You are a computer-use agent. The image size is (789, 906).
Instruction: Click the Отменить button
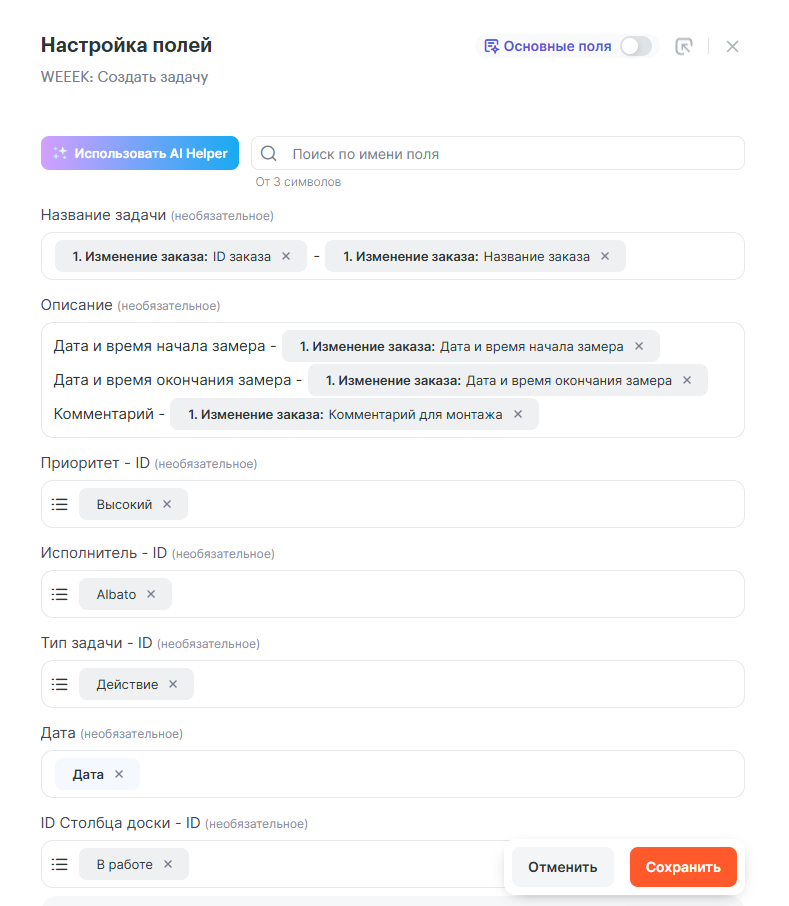563,867
